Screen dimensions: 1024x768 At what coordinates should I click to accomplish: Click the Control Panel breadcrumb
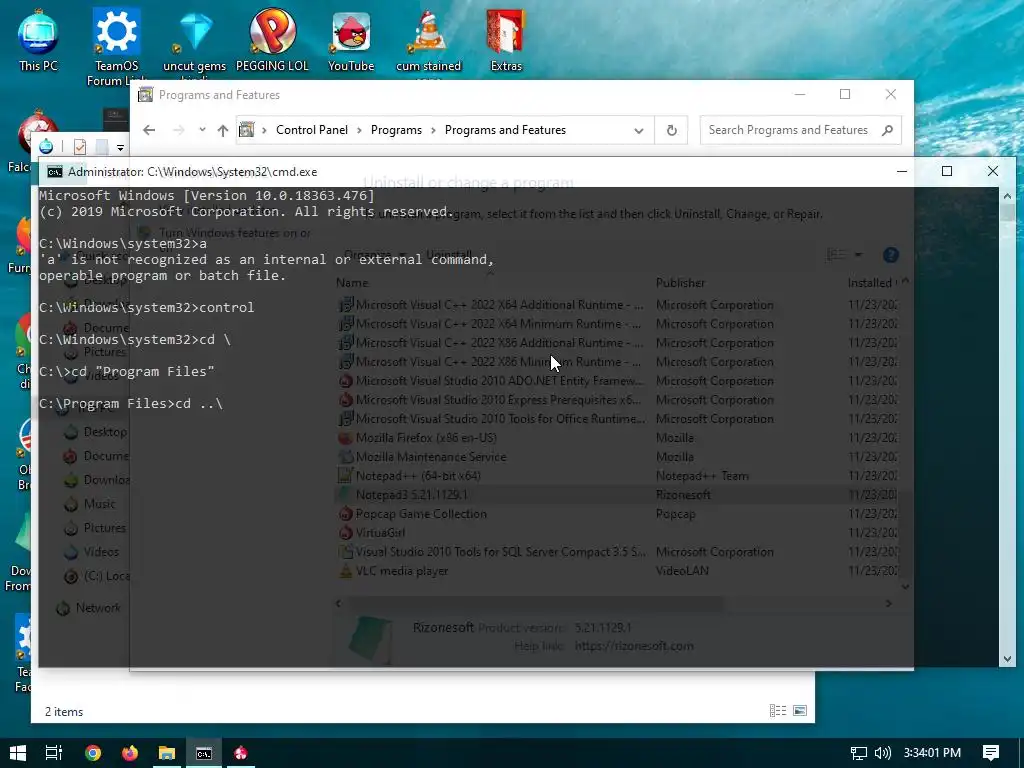[312, 130]
